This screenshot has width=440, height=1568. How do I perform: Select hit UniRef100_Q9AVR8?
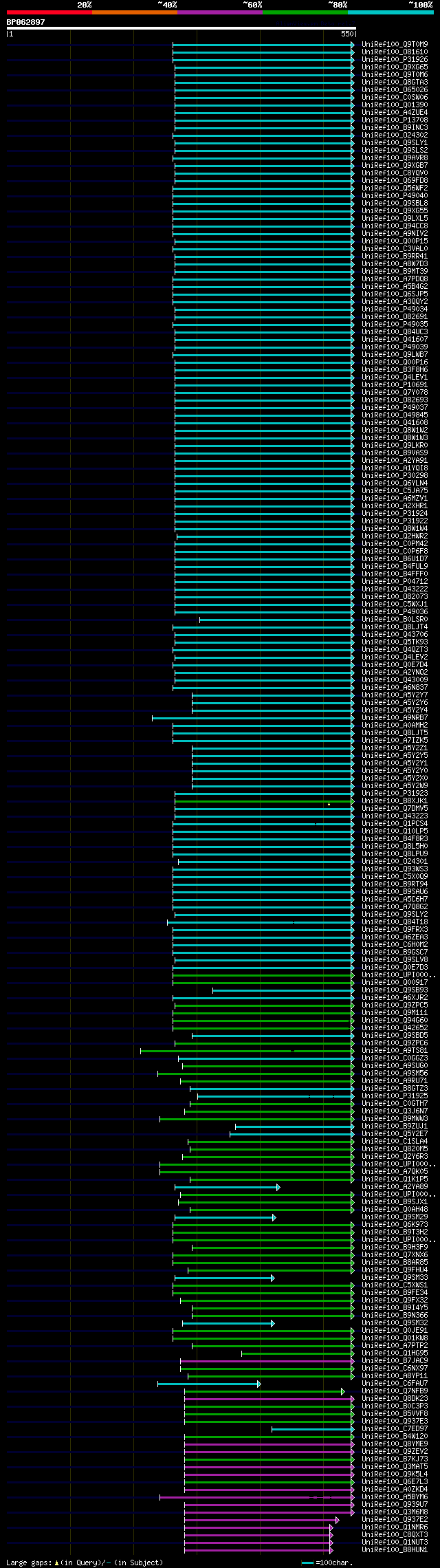[x=395, y=158]
